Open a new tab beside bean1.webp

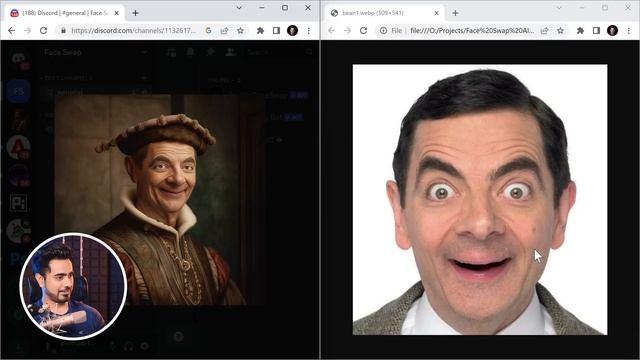point(455,13)
